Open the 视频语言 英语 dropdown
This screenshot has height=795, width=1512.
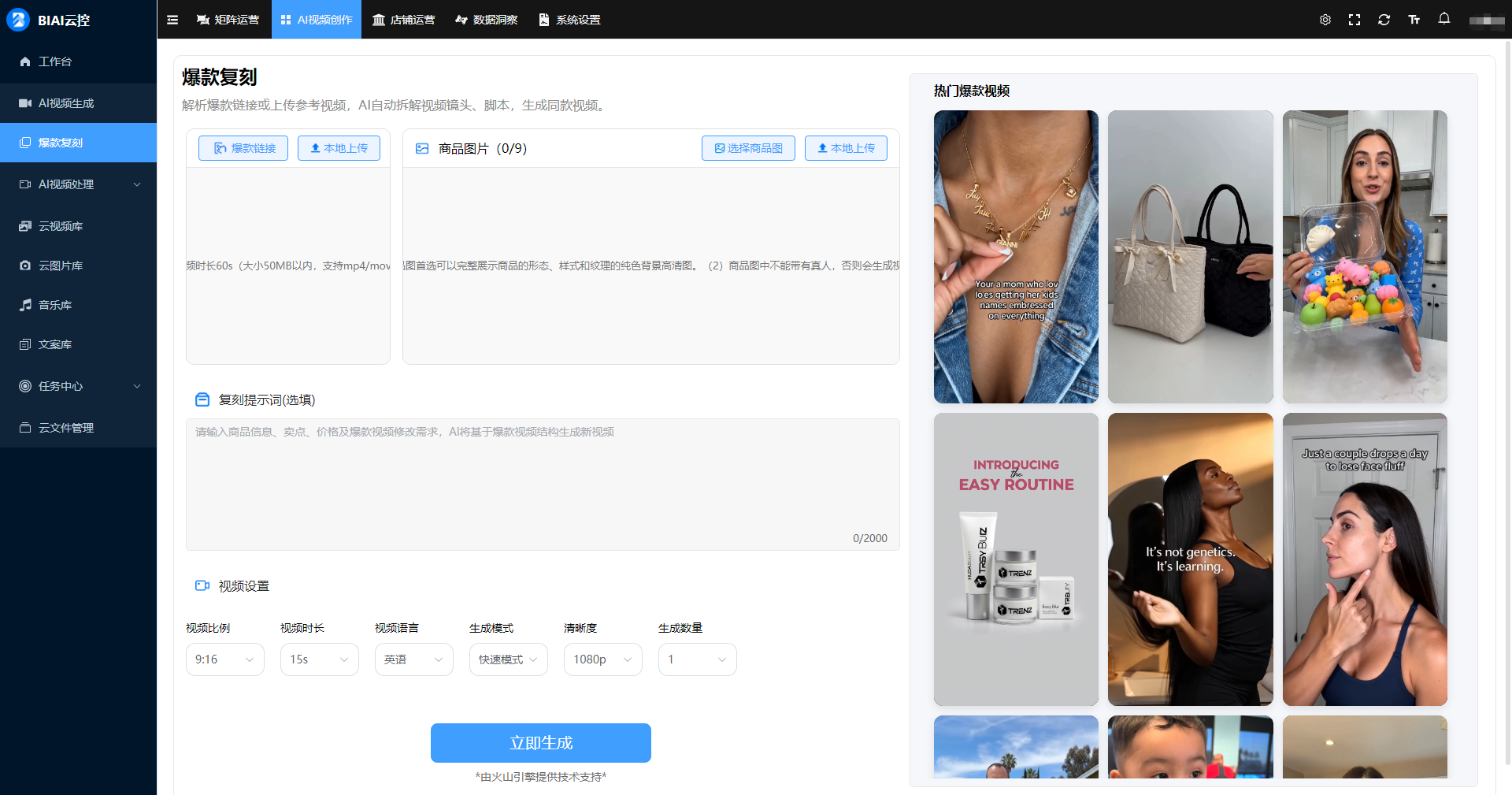[414, 659]
